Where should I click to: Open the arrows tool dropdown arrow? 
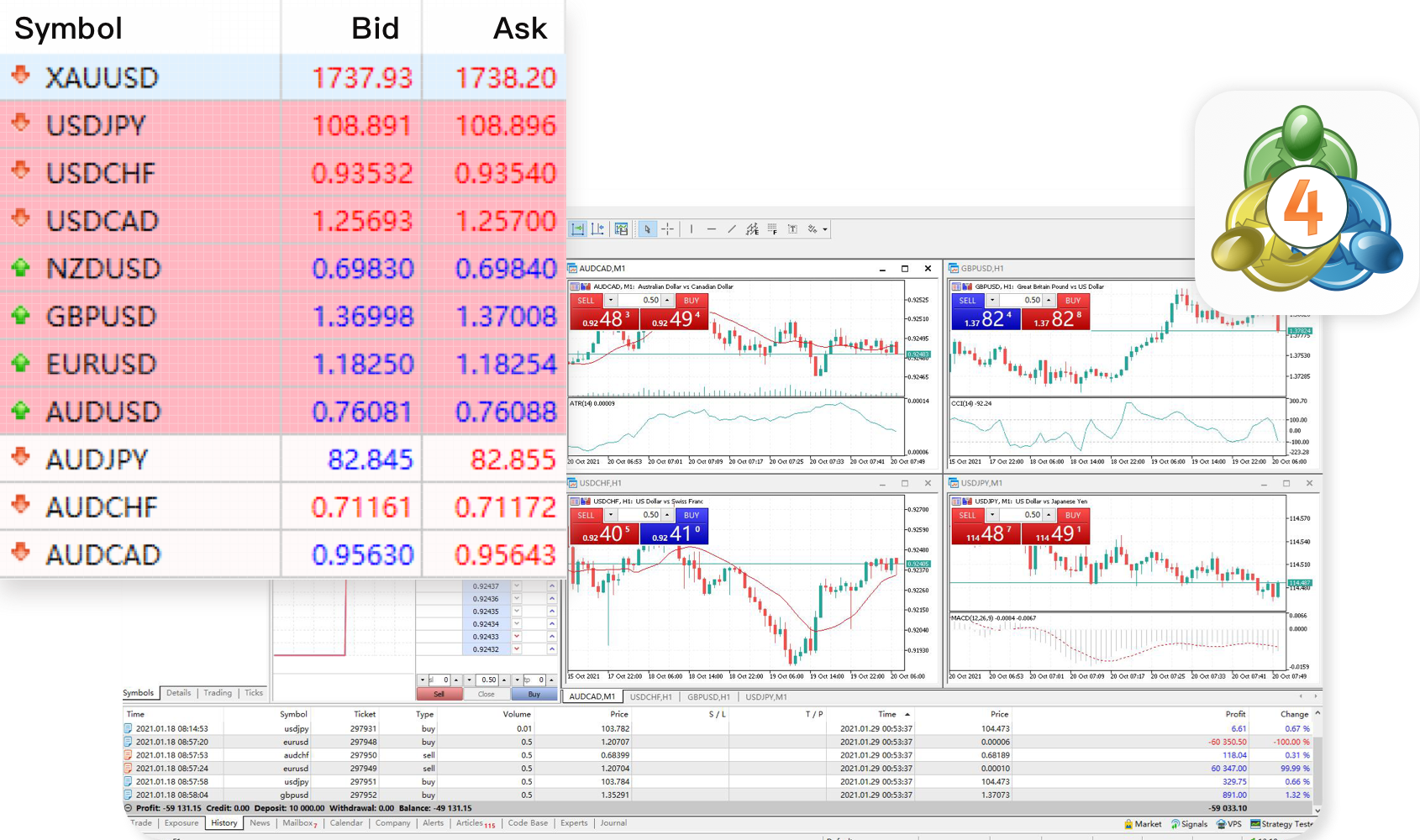point(825,229)
